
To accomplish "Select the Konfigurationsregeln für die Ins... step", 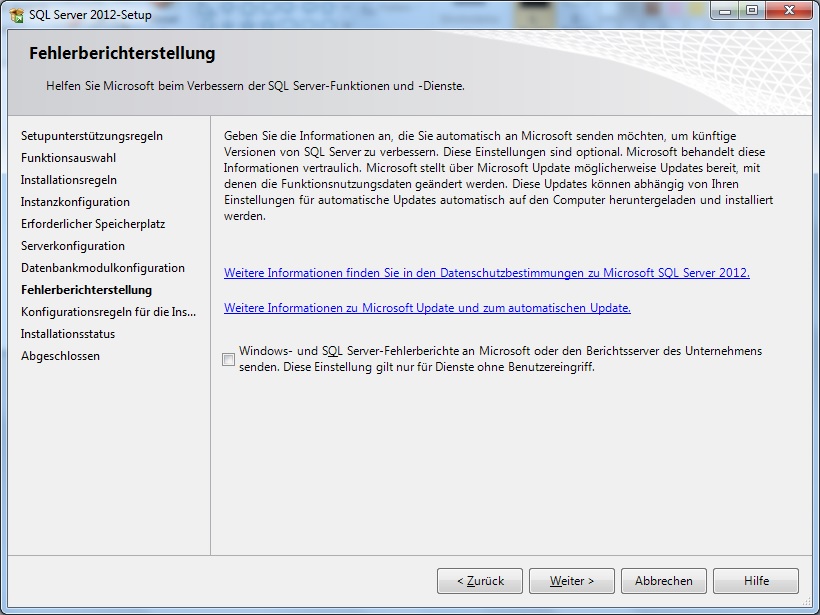I will tap(108, 312).
